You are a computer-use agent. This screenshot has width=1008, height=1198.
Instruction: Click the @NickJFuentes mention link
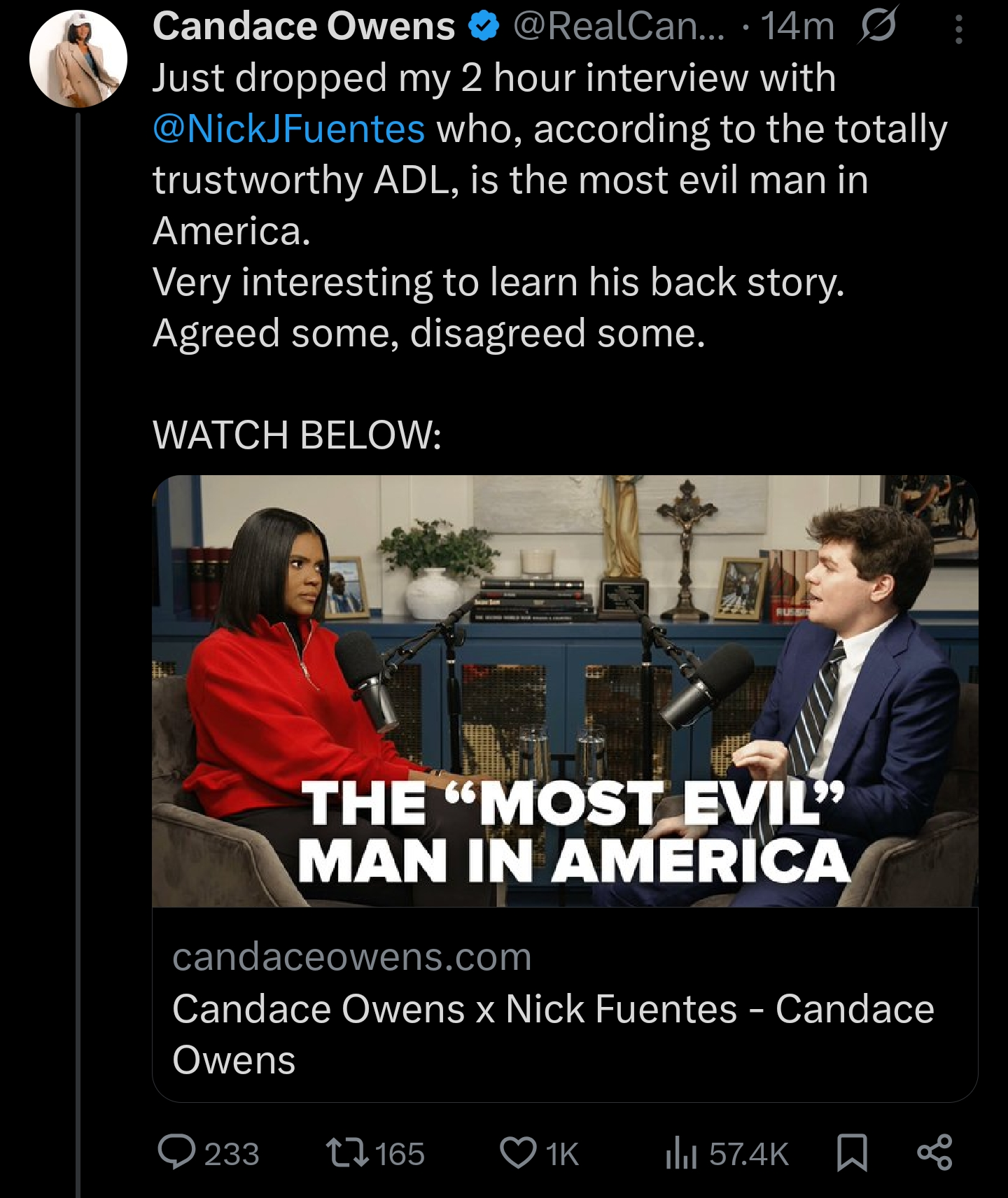coord(288,129)
